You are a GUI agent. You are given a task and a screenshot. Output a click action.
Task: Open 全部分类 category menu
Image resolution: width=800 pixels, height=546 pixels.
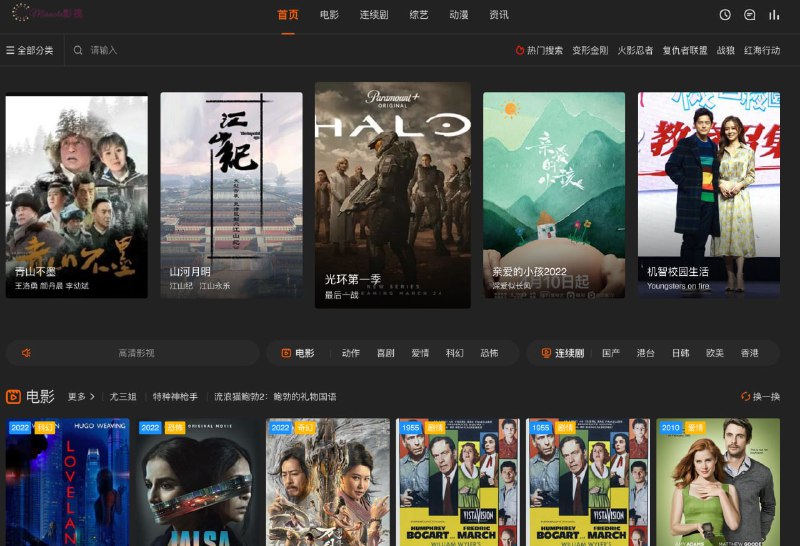(x=30, y=50)
